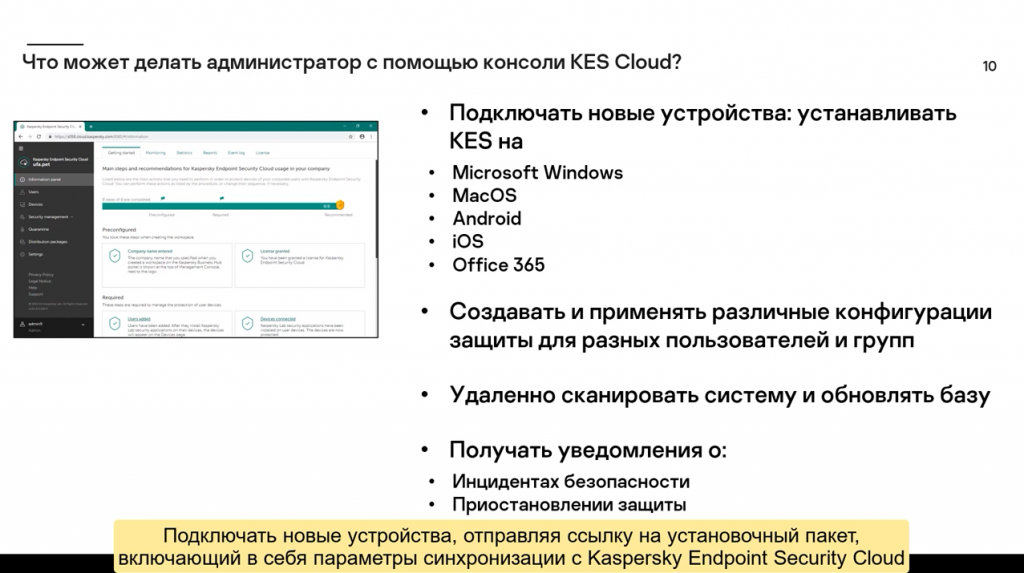Click shield icon of Company name entered

(114, 255)
